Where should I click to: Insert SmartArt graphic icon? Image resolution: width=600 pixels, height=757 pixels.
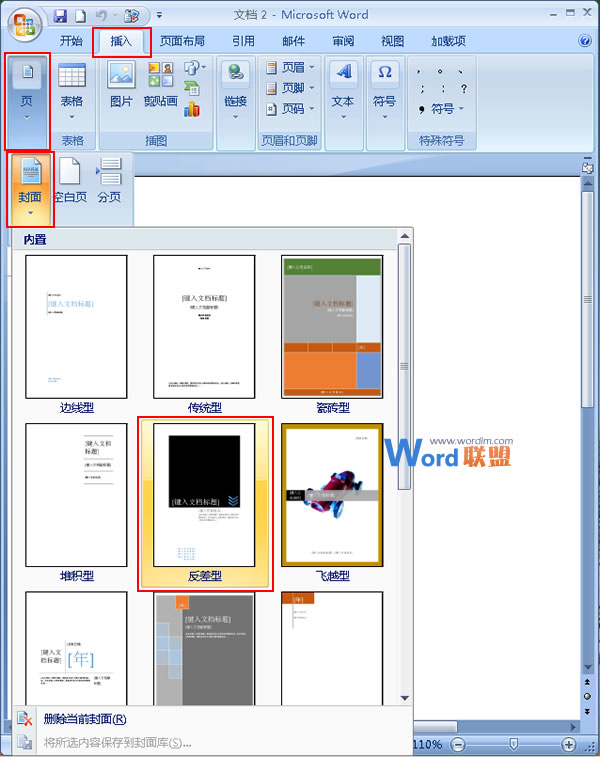(x=192, y=88)
